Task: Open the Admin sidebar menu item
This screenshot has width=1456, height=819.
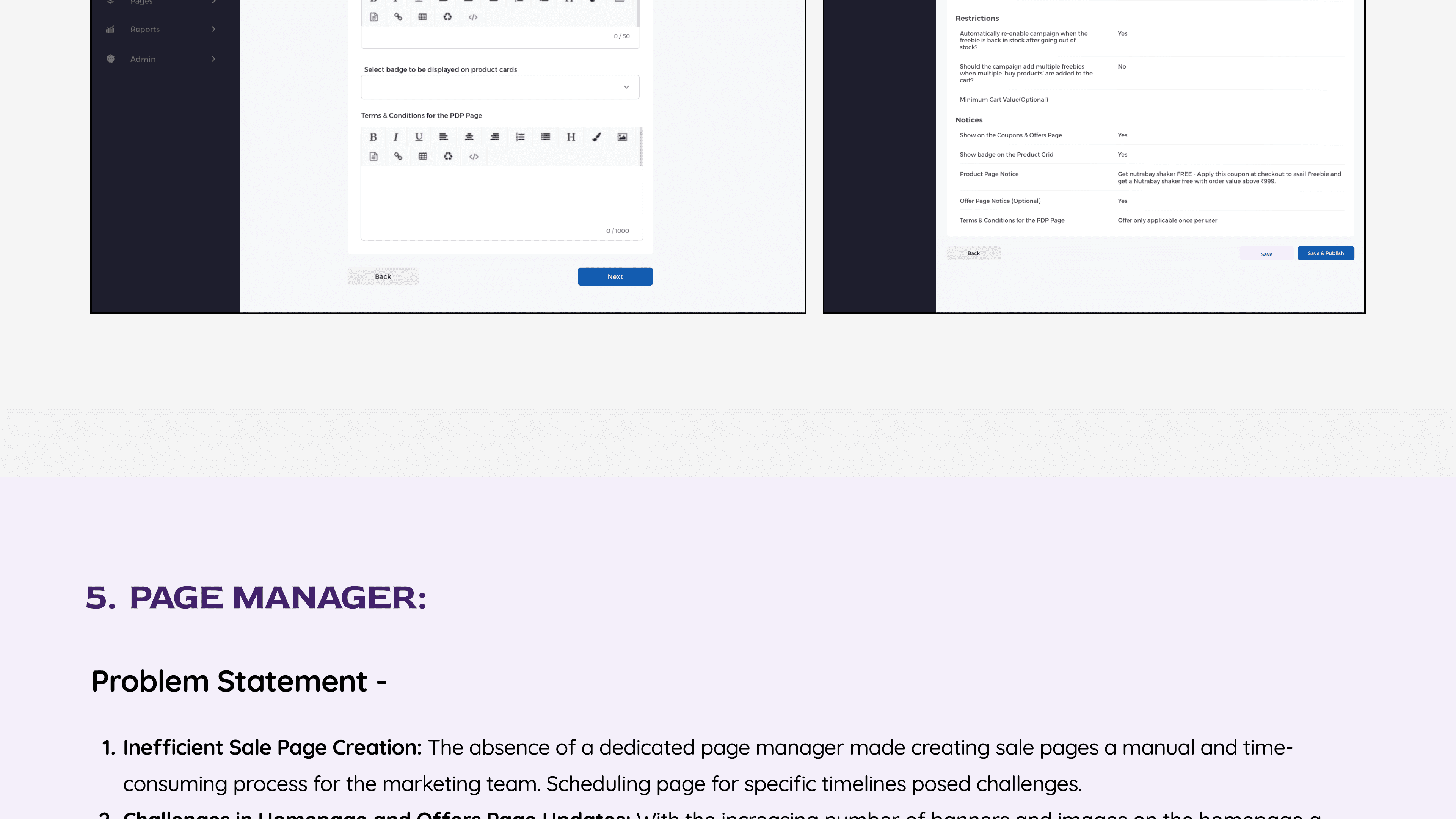Action: [x=161, y=59]
